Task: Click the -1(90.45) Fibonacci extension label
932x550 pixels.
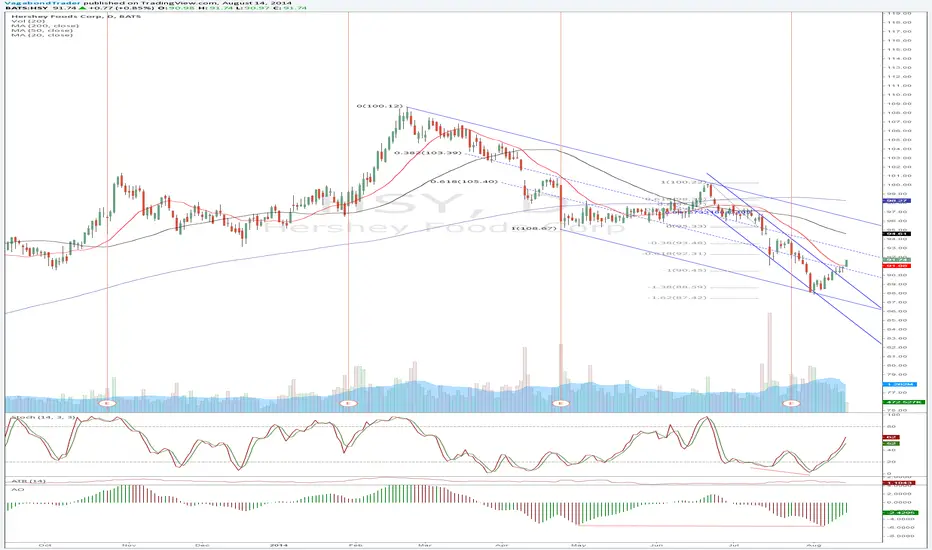Action: click(685, 270)
